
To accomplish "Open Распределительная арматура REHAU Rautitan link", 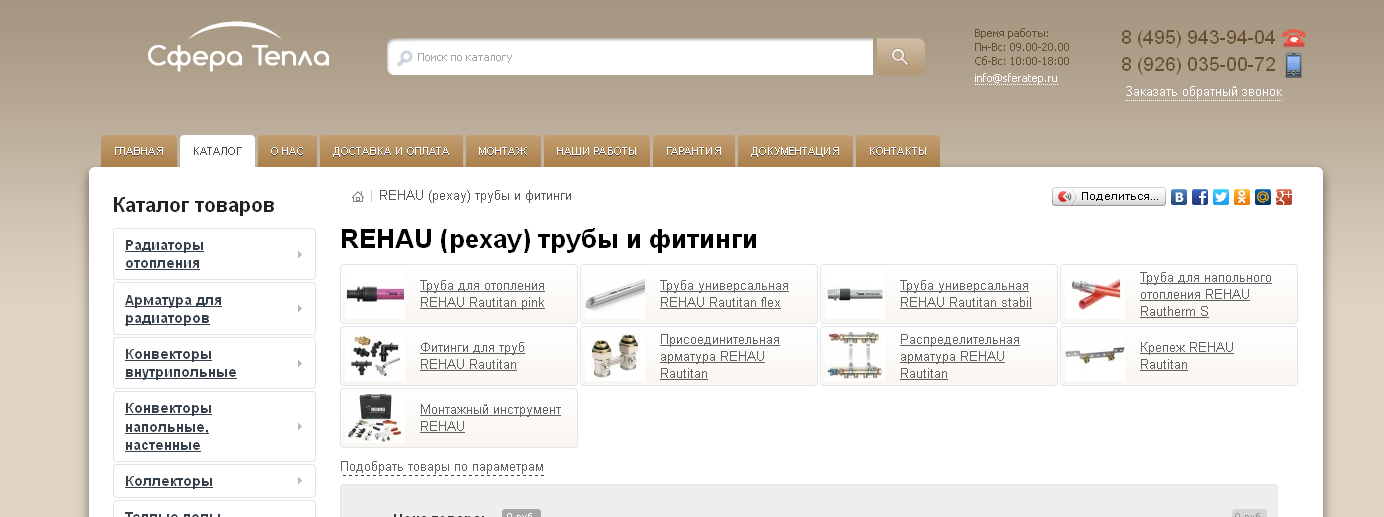I will (x=960, y=356).
